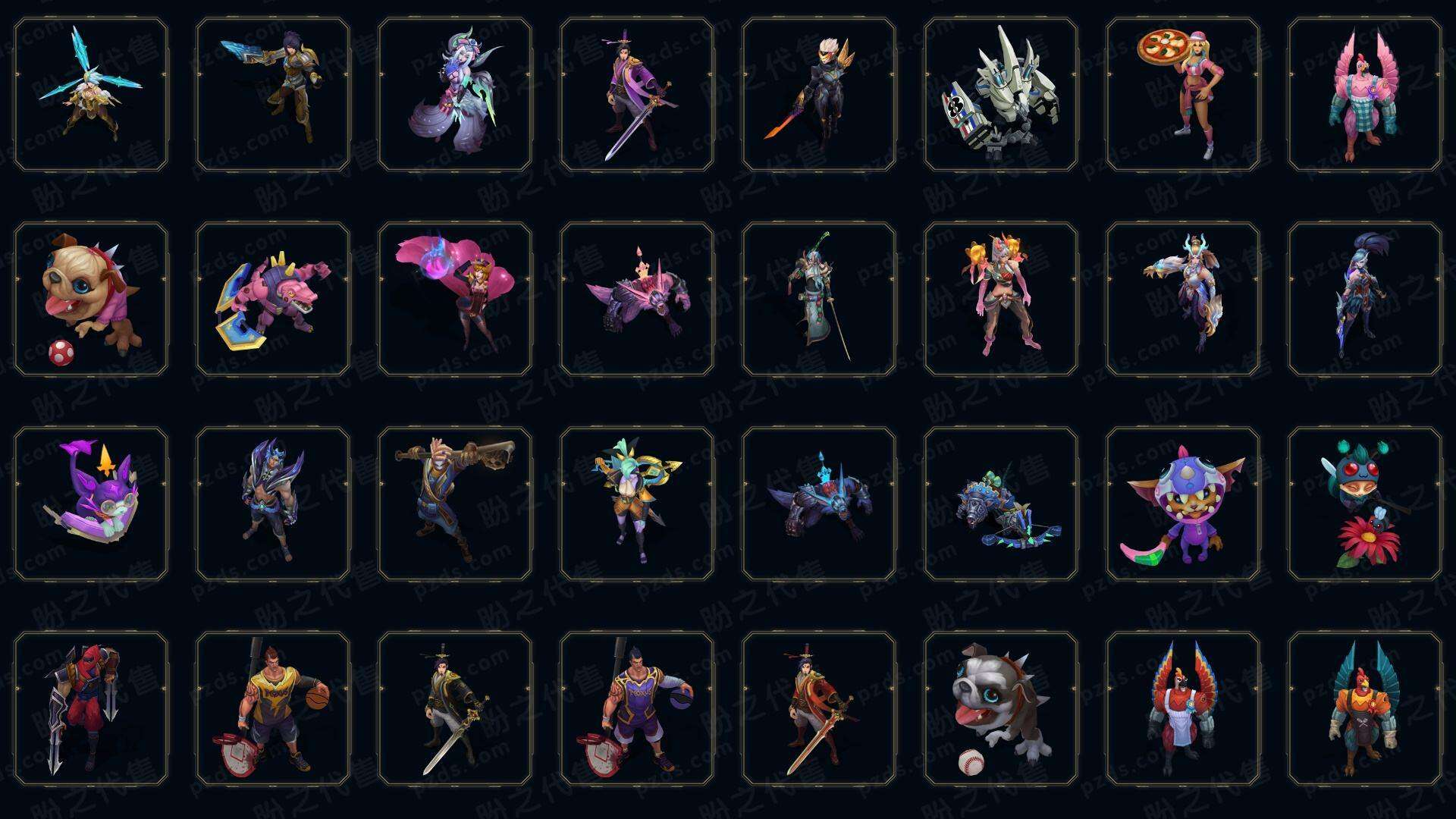Image resolution: width=1456 pixels, height=819 pixels.
Task: Select the red robed swordsman skin
Action: 819,709
